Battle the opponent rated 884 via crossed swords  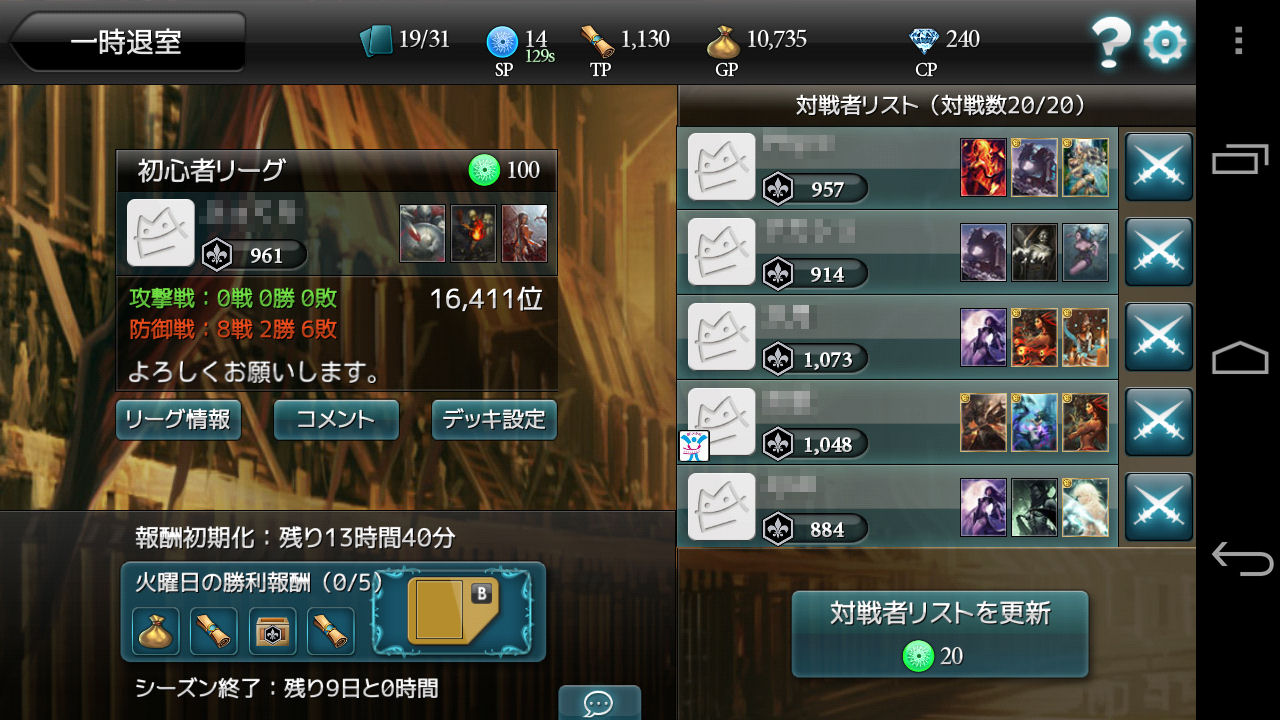pos(1159,507)
